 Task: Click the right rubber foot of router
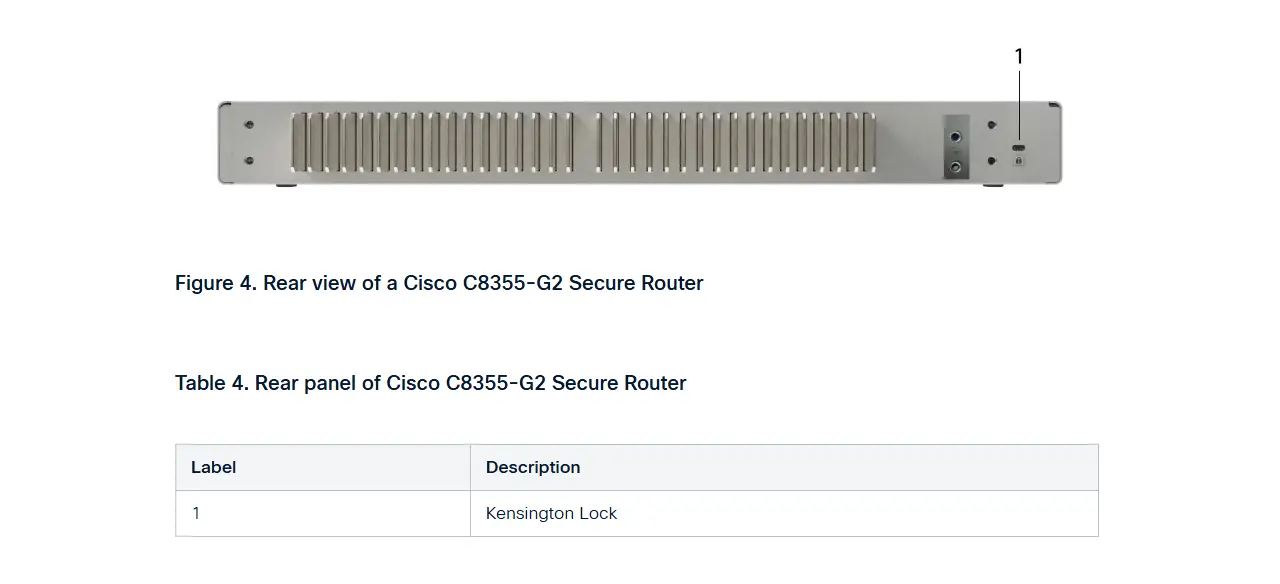tap(993, 184)
